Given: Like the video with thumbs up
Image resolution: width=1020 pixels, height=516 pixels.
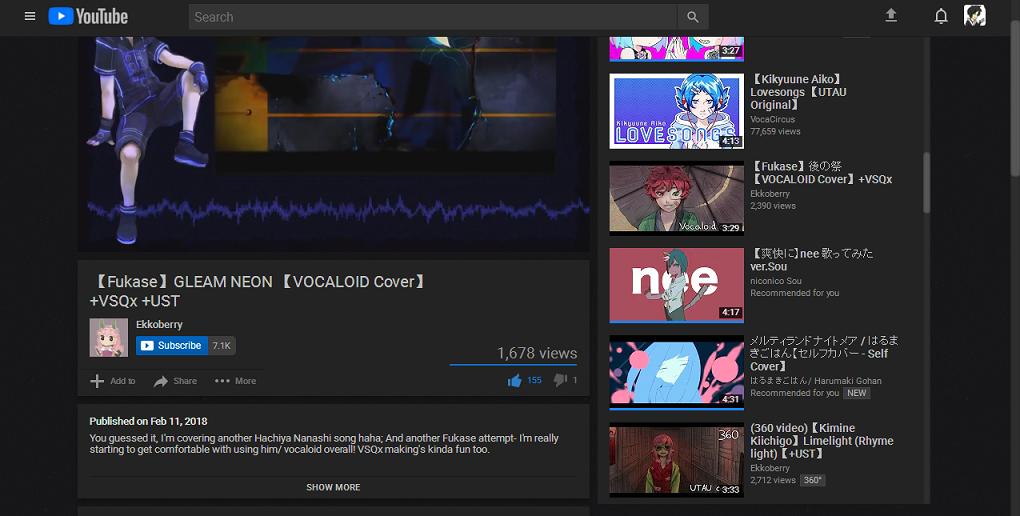Looking at the screenshot, I should [x=515, y=381].
